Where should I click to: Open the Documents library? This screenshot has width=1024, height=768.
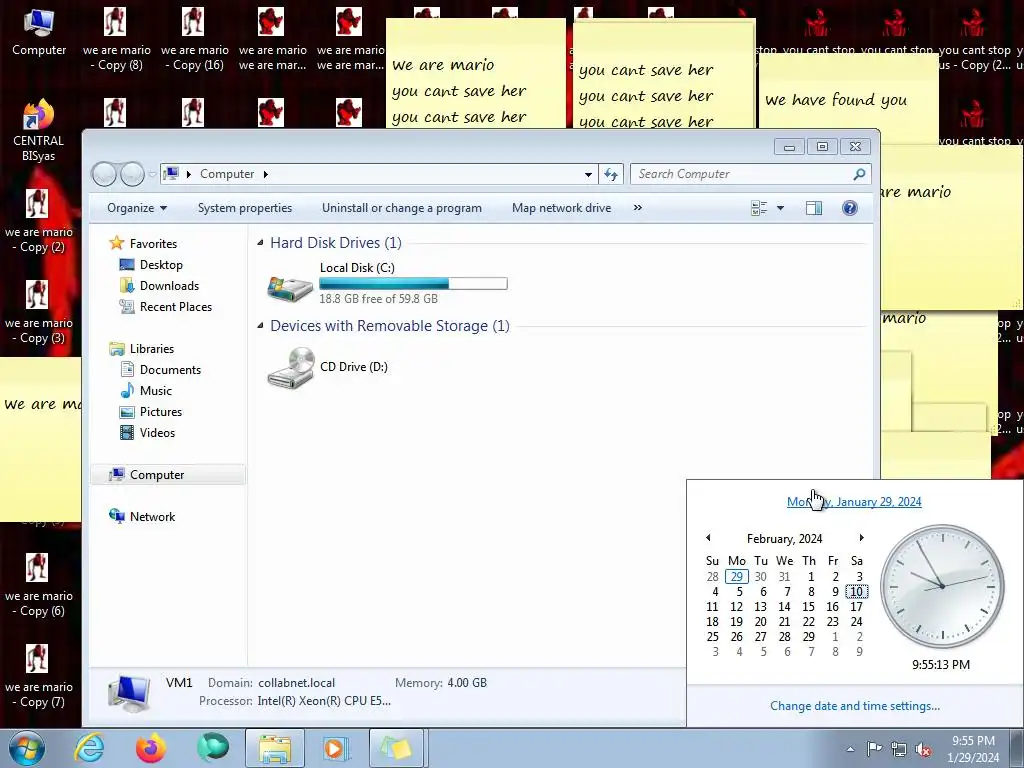tap(170, 370)
